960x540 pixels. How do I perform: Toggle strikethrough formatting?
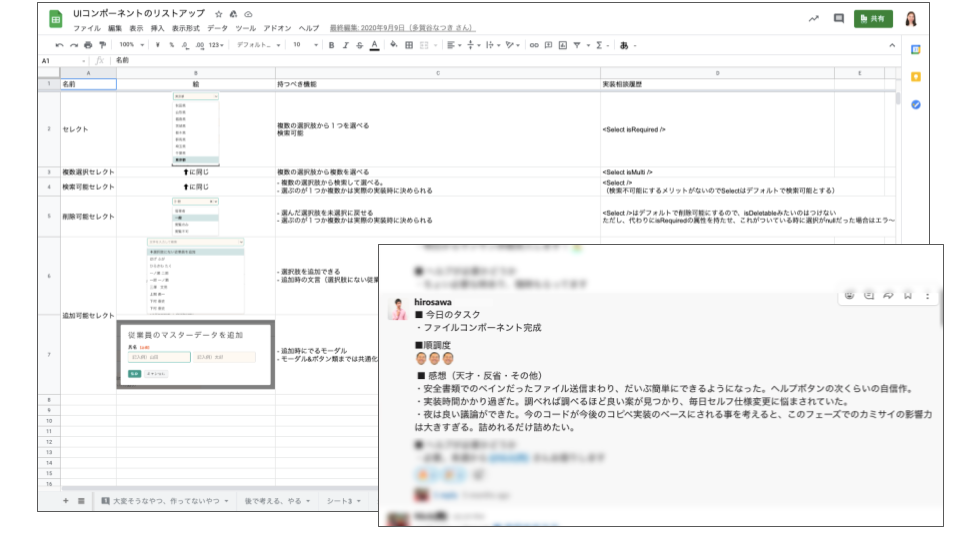[x=359, y=45]
